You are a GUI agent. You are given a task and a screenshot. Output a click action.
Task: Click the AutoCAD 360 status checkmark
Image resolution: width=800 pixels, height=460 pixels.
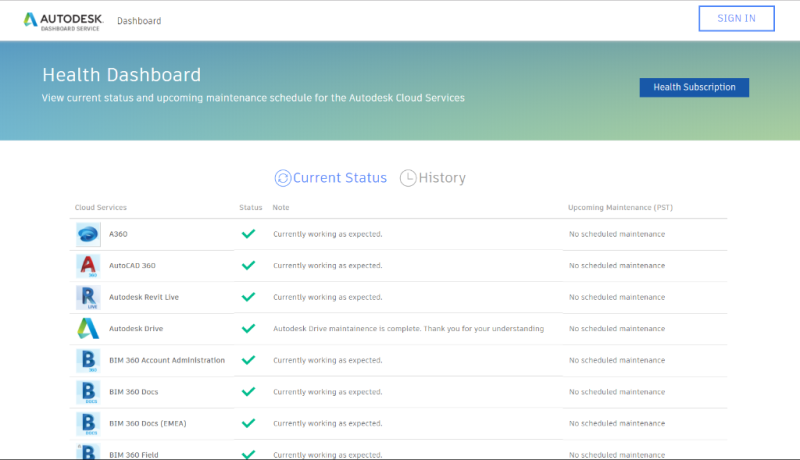pos(248,266)
